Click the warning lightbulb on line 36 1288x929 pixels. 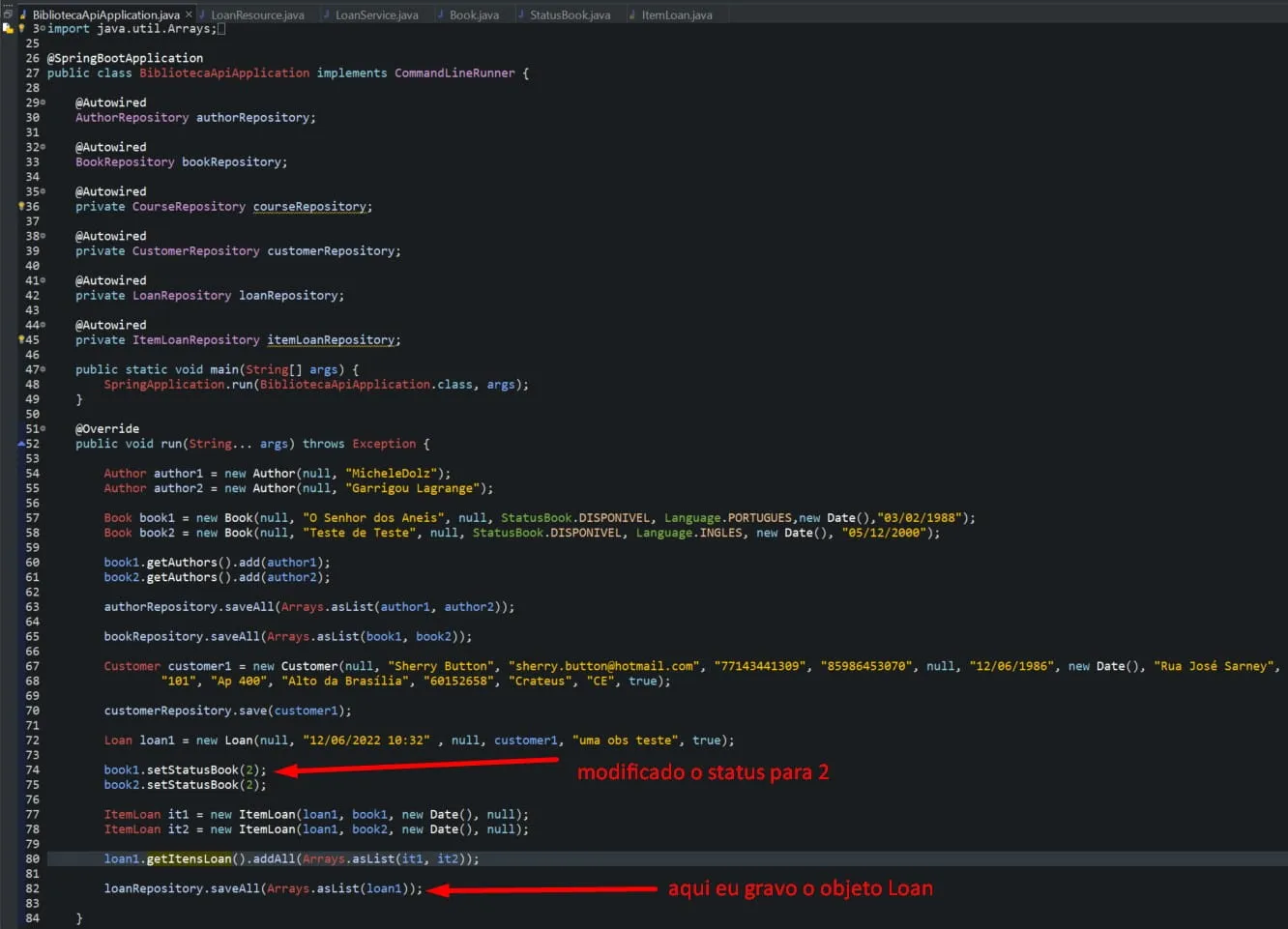pos(21,206)
